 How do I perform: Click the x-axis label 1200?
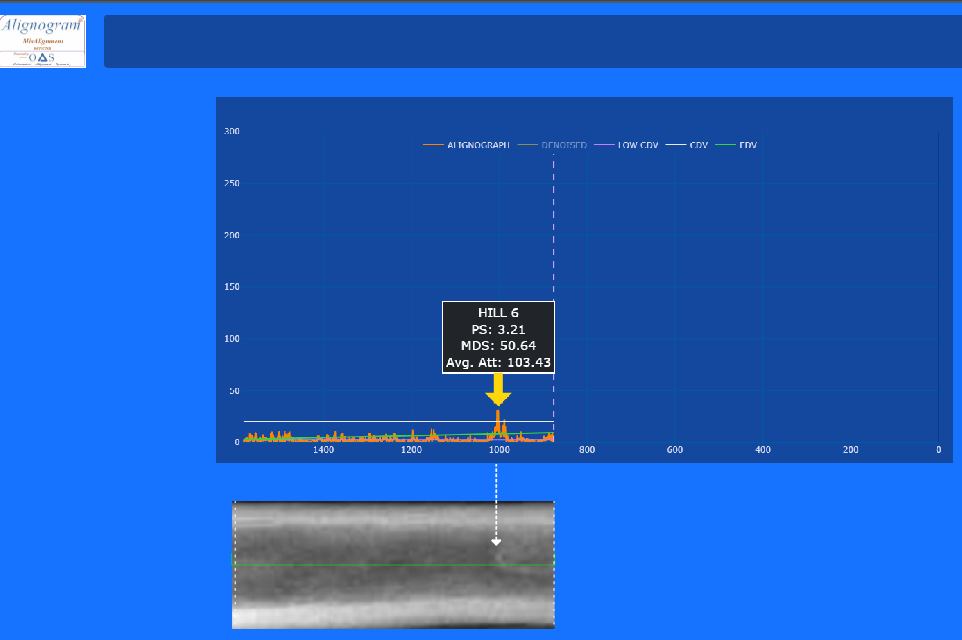tap(411, 450)
